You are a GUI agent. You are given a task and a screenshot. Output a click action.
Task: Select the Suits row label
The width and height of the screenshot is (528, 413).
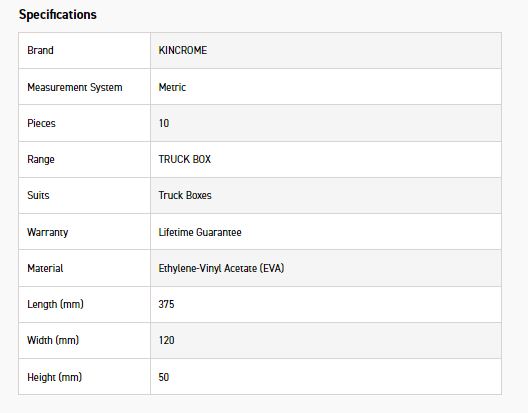pos(38,195)
